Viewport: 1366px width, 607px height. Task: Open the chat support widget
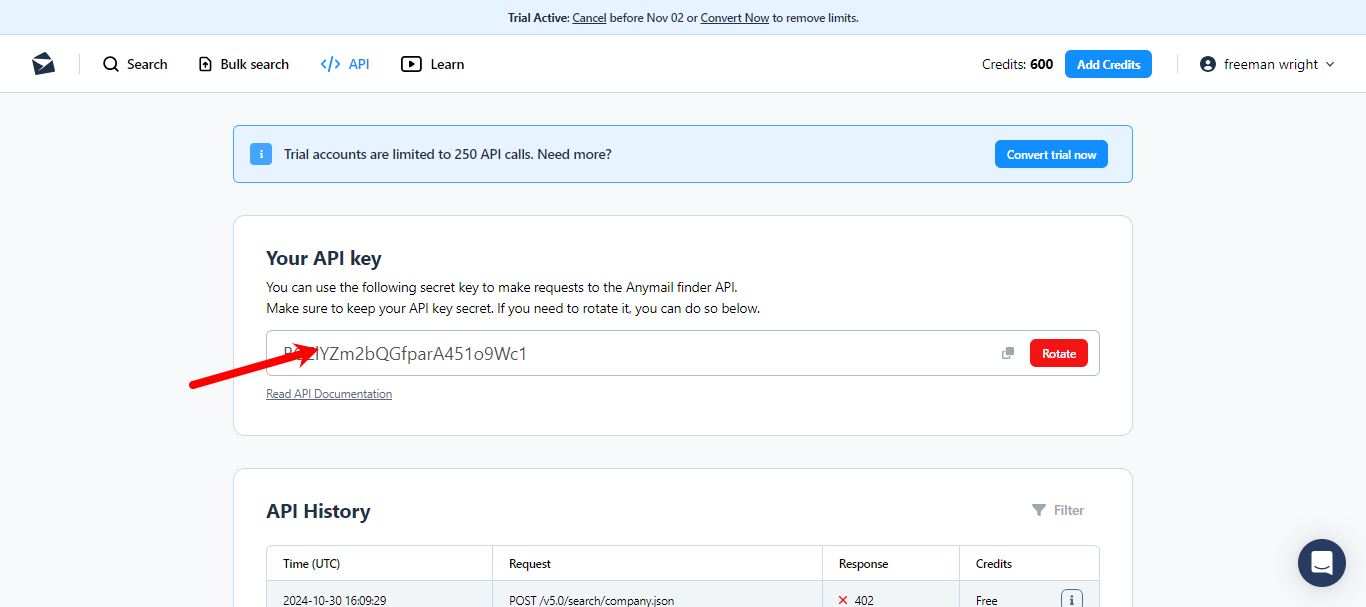[1322, 562]
